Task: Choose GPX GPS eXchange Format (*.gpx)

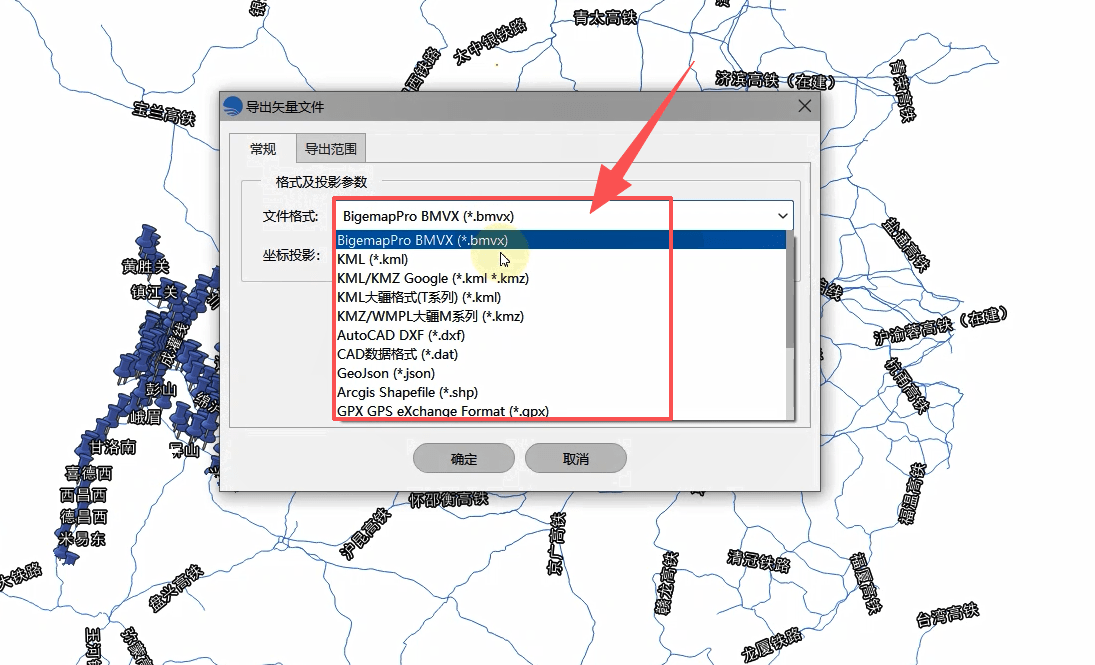Action: click(561, 411)
